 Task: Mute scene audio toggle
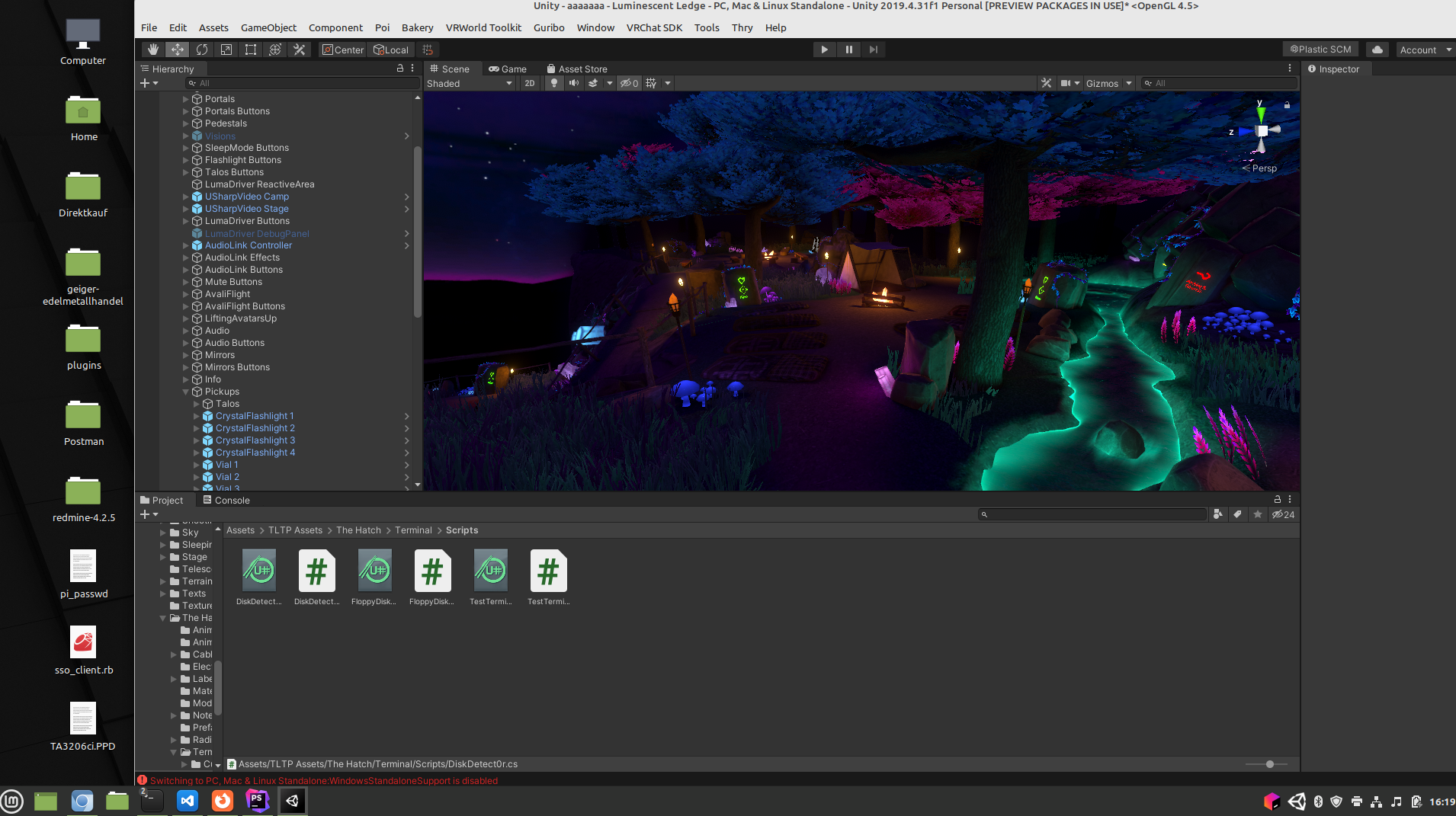point(574,83)
